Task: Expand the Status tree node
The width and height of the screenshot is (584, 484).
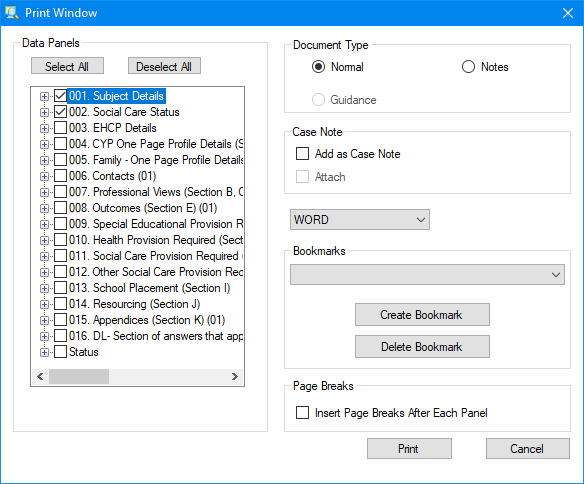Action: pyautogui.click(x=44, y=353)
